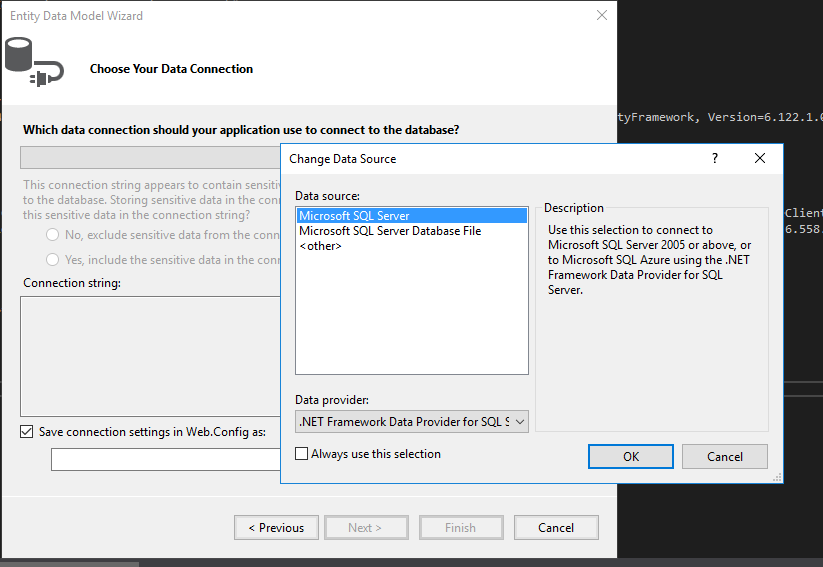Viewport: 823px width, 567px height.
Task: Close the Entity Data Model Wizard window
Action: click(602, 15)
